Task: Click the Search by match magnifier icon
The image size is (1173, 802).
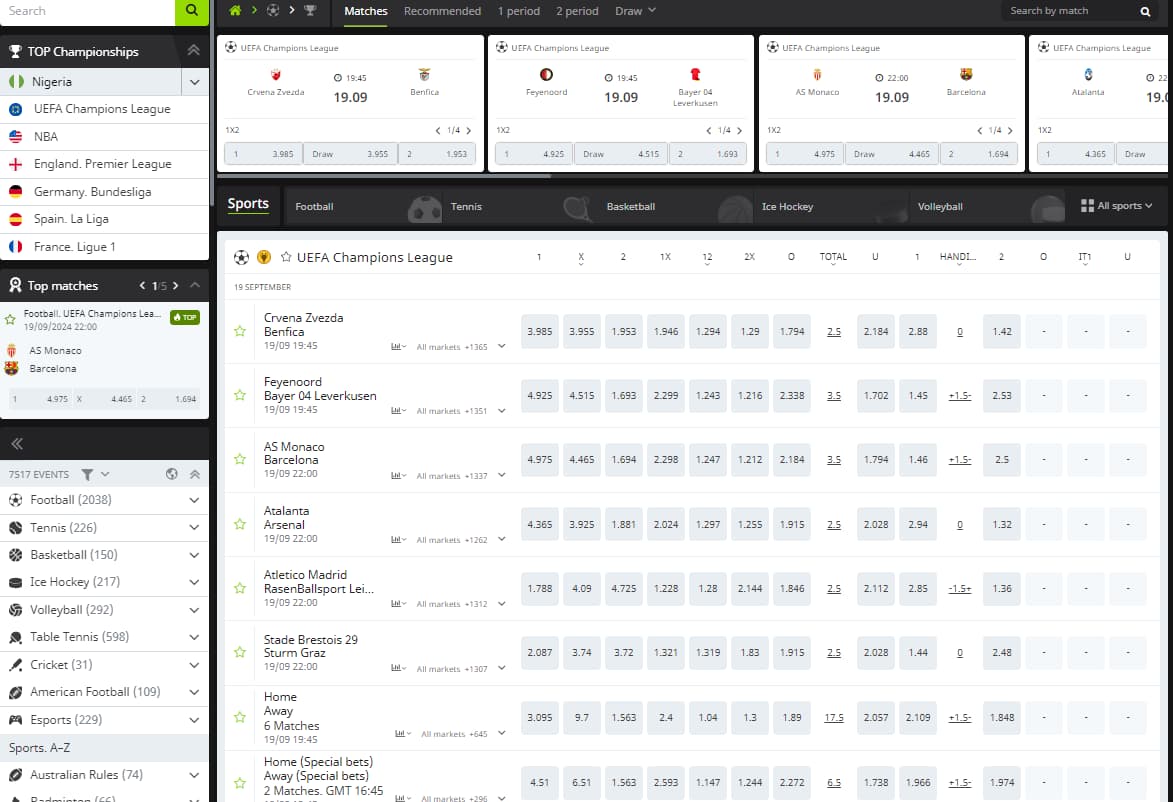Action: (1145, 11)
